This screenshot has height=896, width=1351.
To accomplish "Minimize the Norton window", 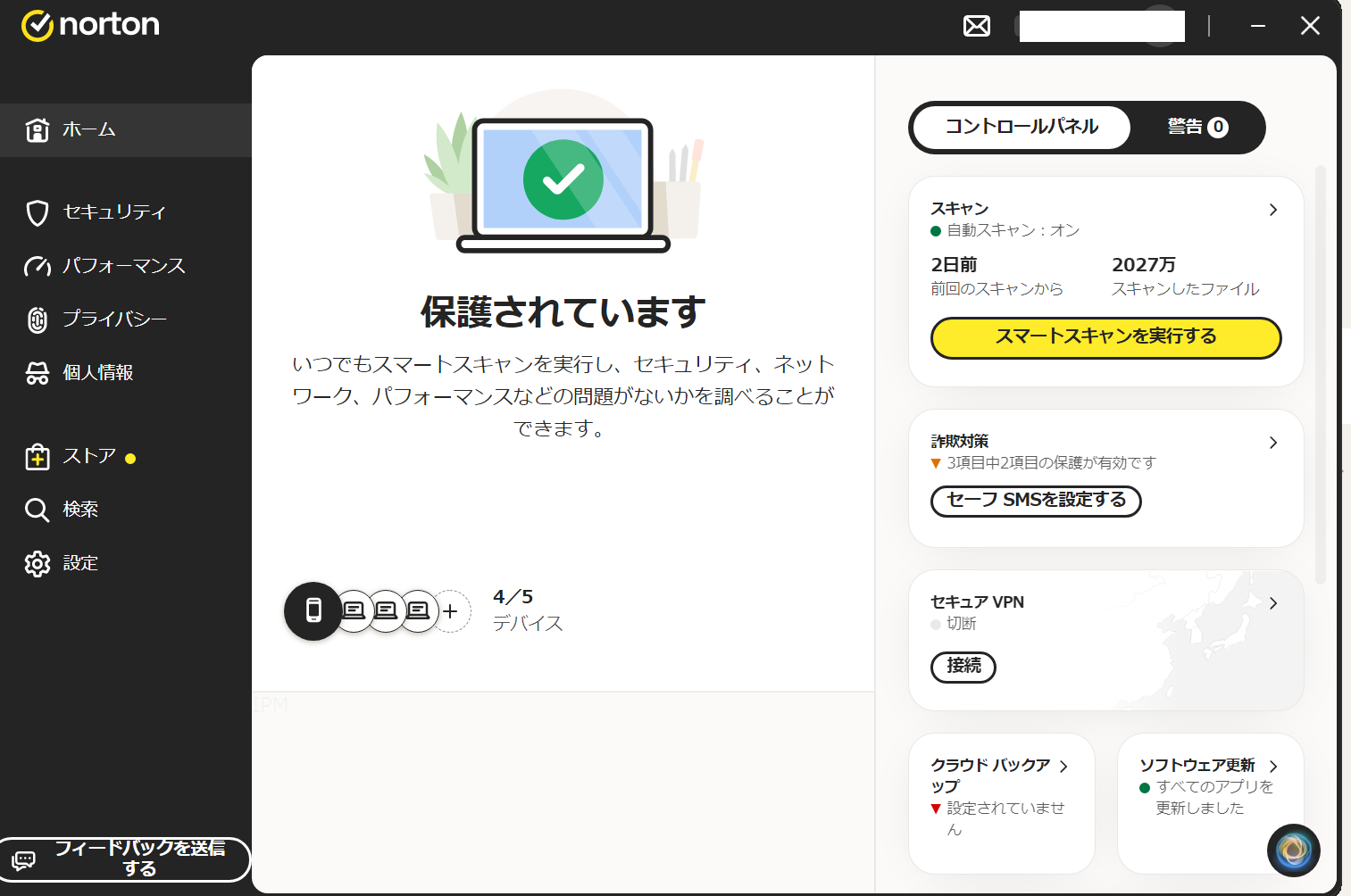I will 1258,26.
